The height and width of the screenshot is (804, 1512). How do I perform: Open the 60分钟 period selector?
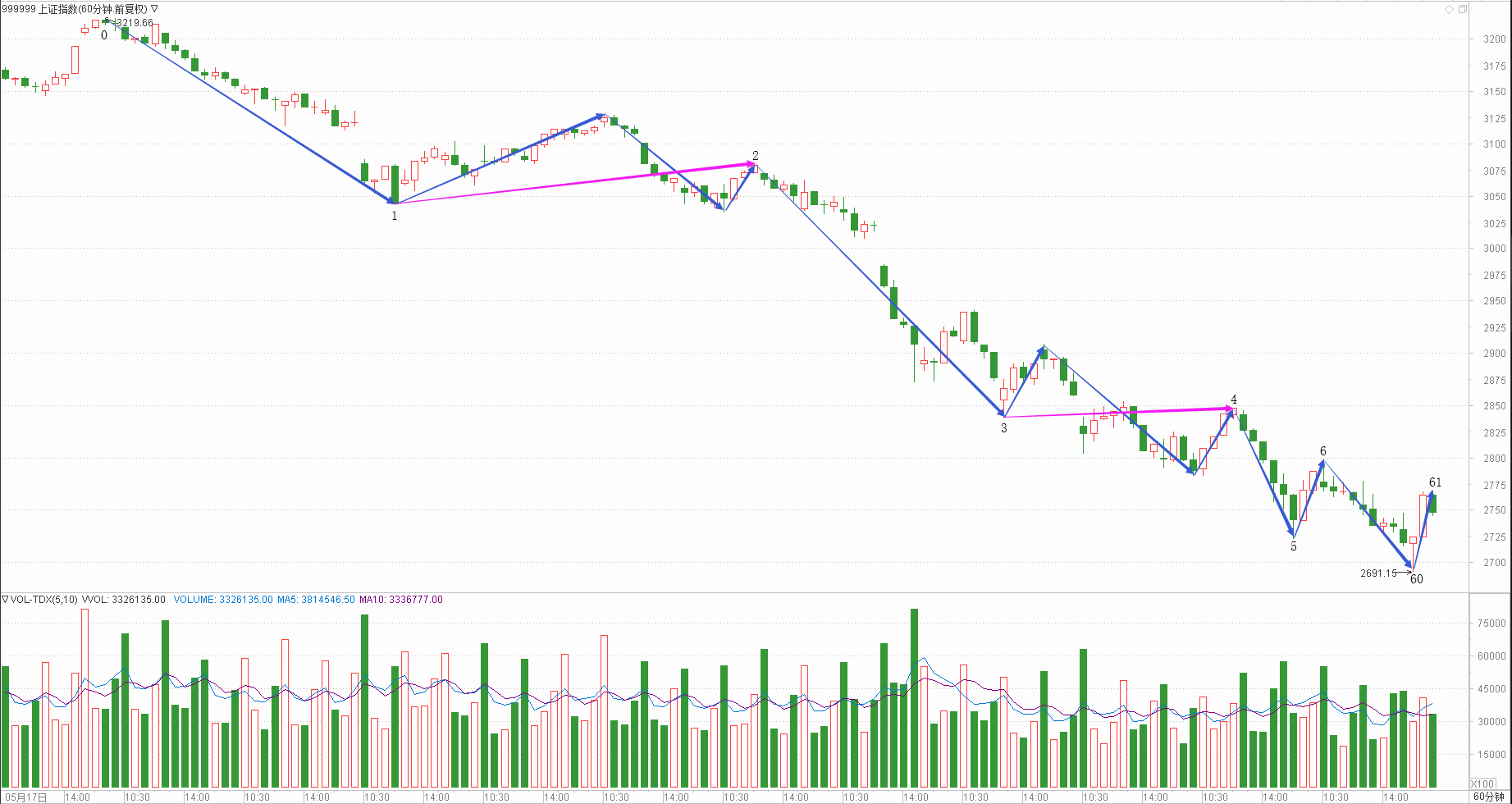1488,797
